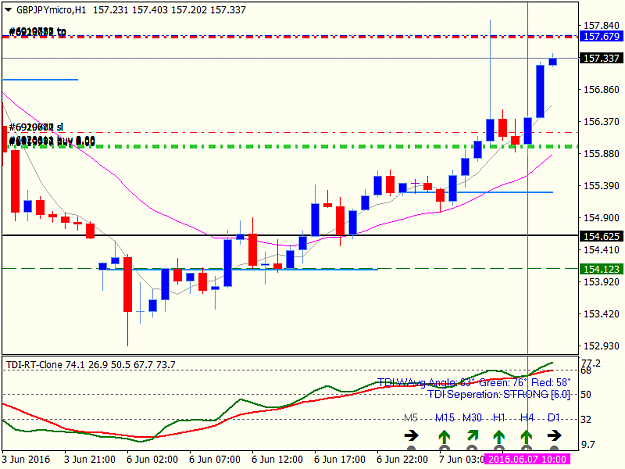Click the 155.390 price scale value
625x469 pixels.
(x=601, y=186)
